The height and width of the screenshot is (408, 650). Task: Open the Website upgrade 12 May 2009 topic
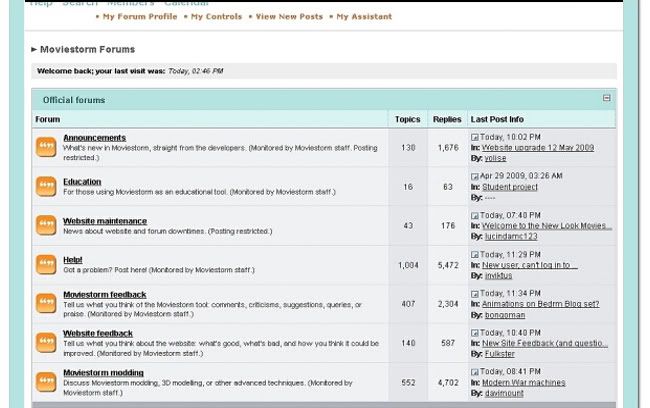538,148
